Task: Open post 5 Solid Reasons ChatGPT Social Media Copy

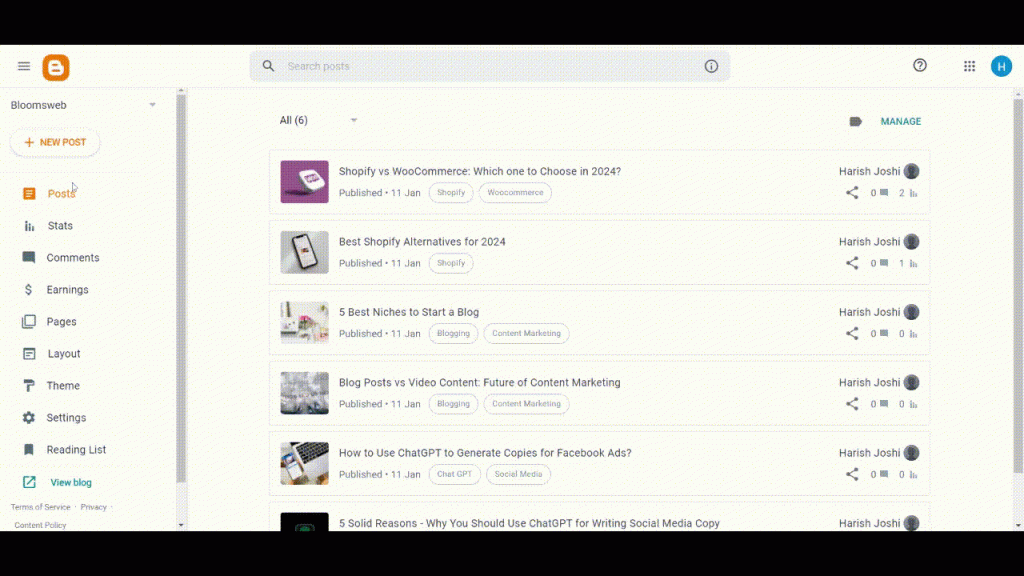Action: click(x=529, y=523)
